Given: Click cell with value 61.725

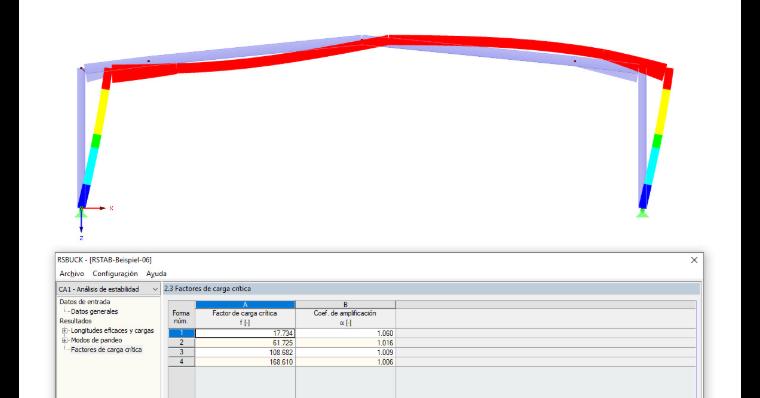Looking at the screenshot, I should 245,343.
